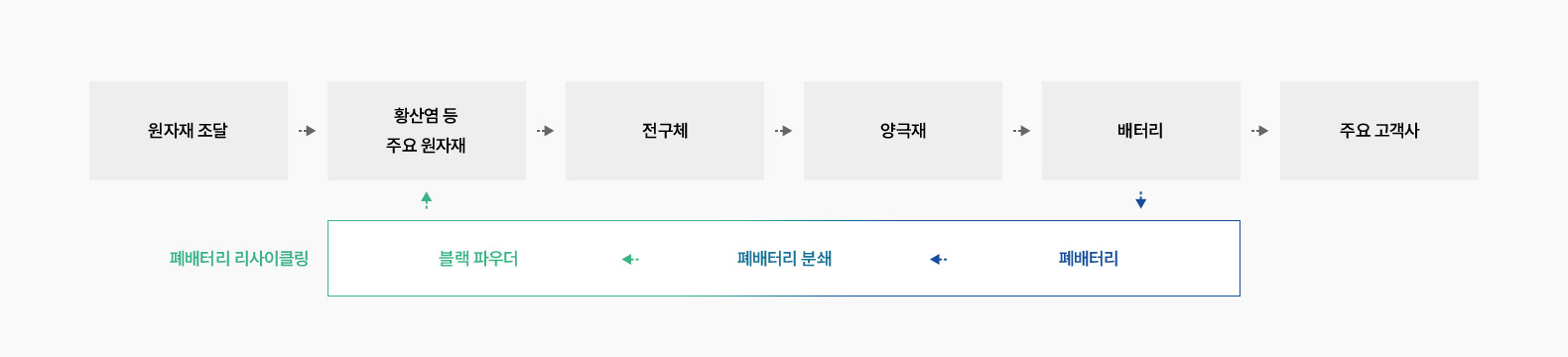This screenshot has height=357, width=1568.
Task: Select the 양극재 box
Action: 903,131
